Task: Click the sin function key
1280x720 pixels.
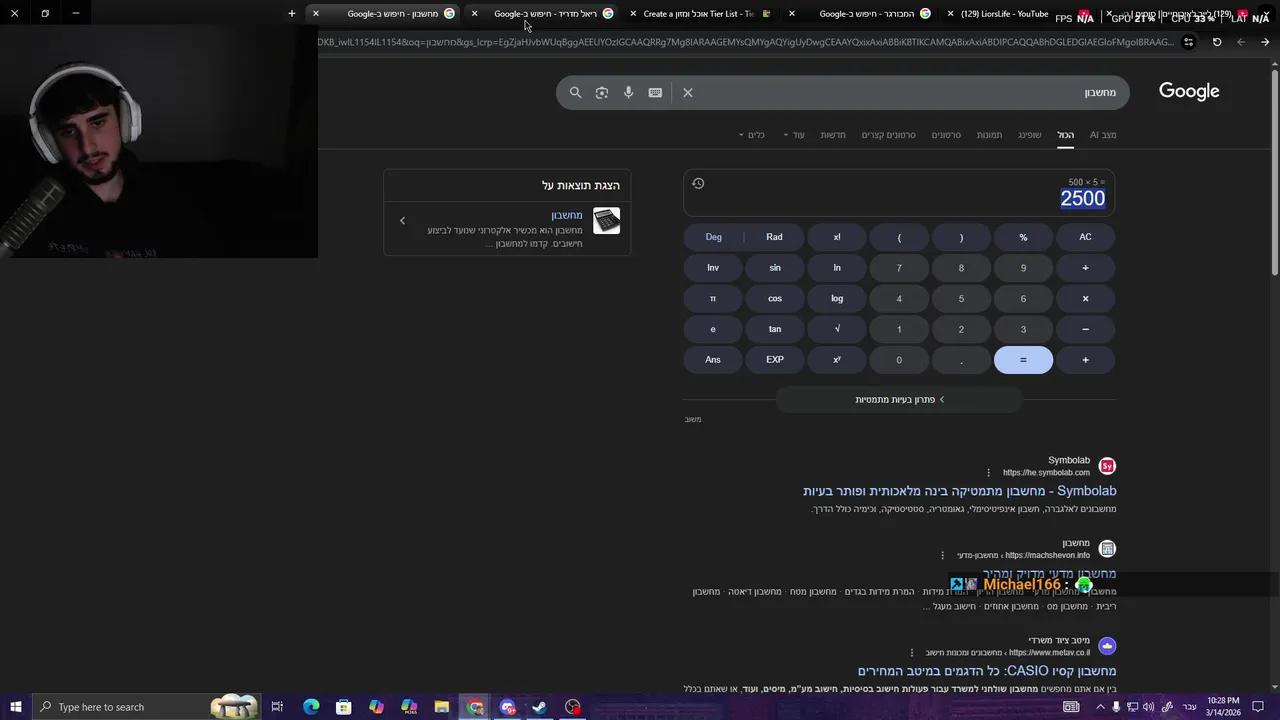Action: (x=774, y=268)
